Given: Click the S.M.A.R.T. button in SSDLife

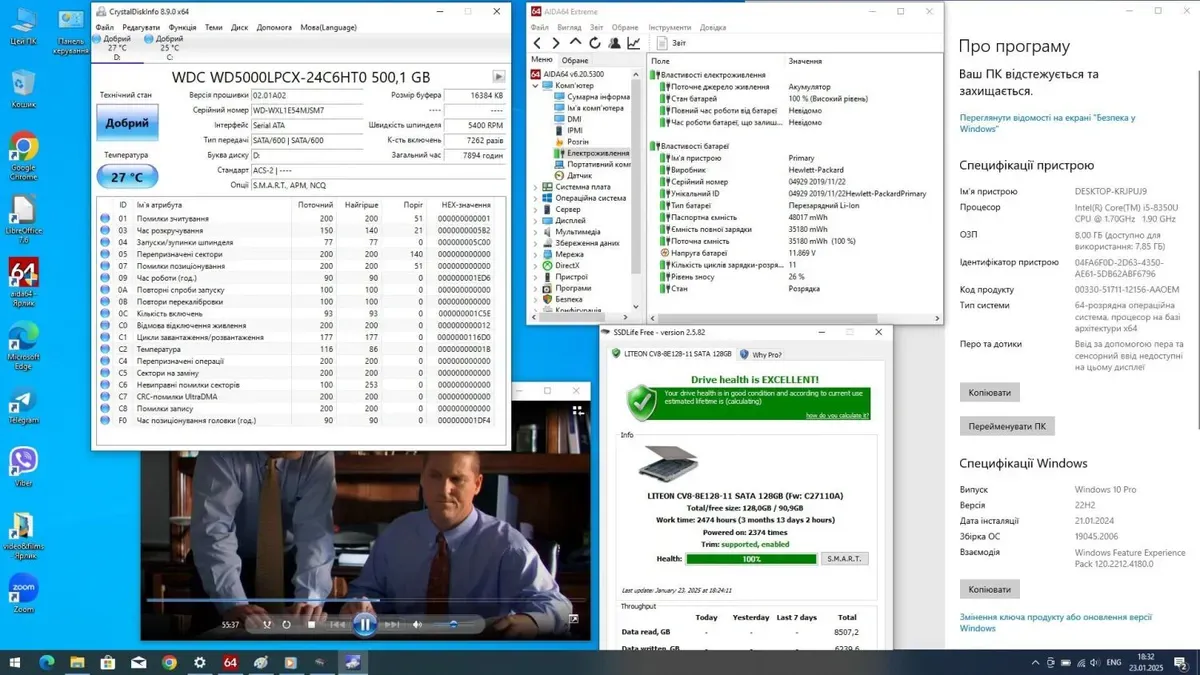Looking at the screenshot, I should [845, 559].
